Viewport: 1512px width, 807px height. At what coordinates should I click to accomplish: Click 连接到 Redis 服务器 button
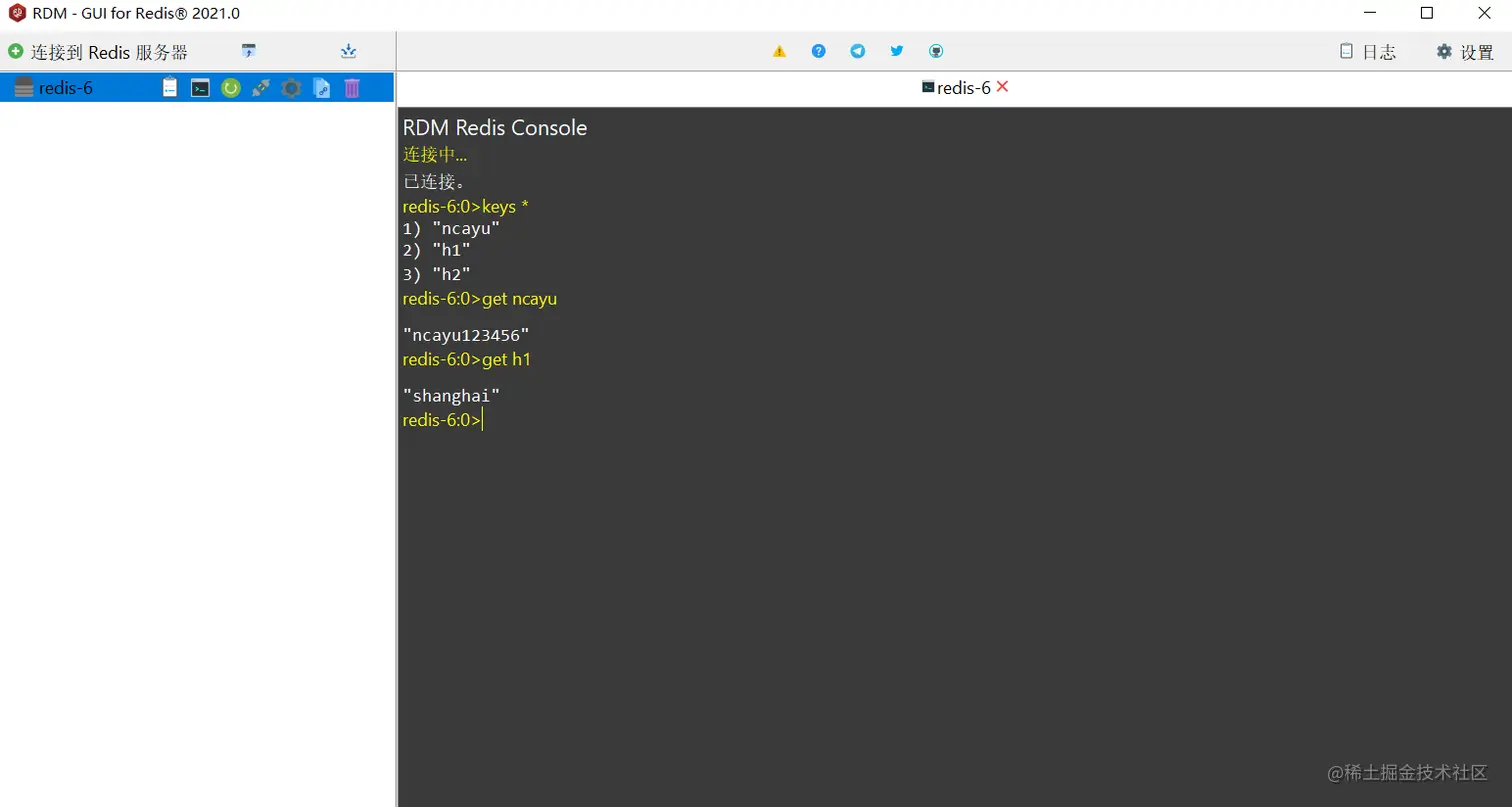click(98, 52)
